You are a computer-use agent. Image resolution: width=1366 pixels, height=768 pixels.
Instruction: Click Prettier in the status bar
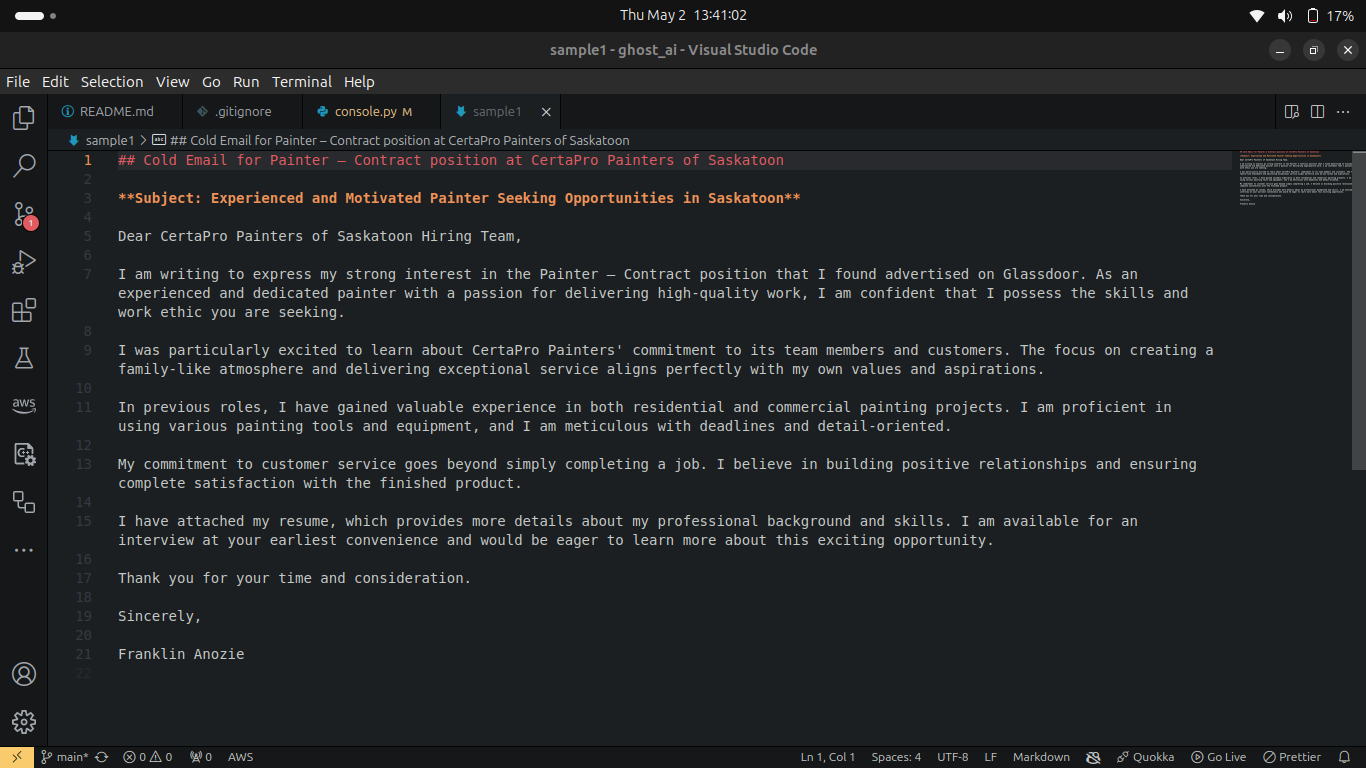[x=1292, y=757]
